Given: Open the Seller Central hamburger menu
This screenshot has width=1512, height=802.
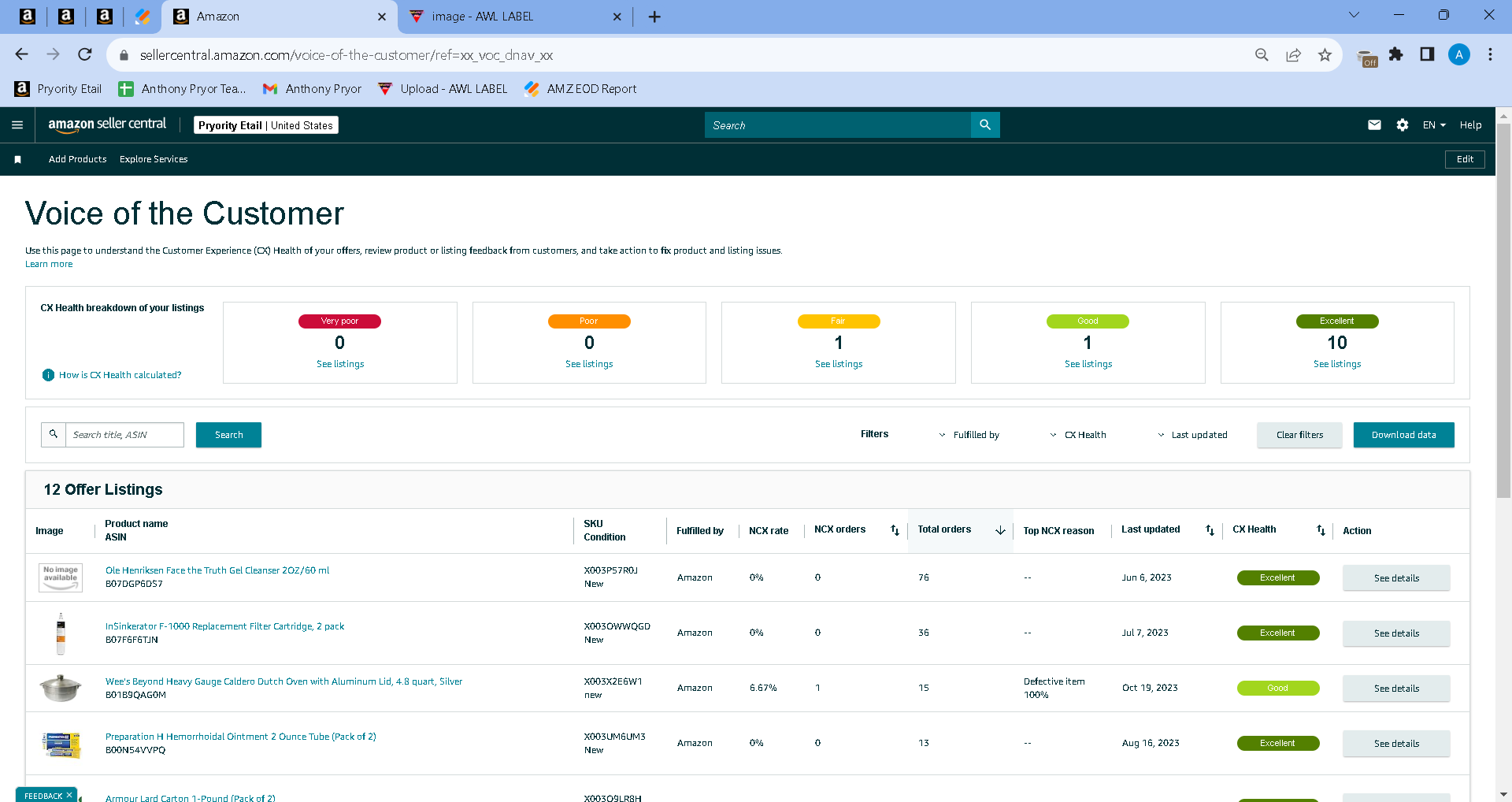Looking at the screenshot, I should 17,125.
